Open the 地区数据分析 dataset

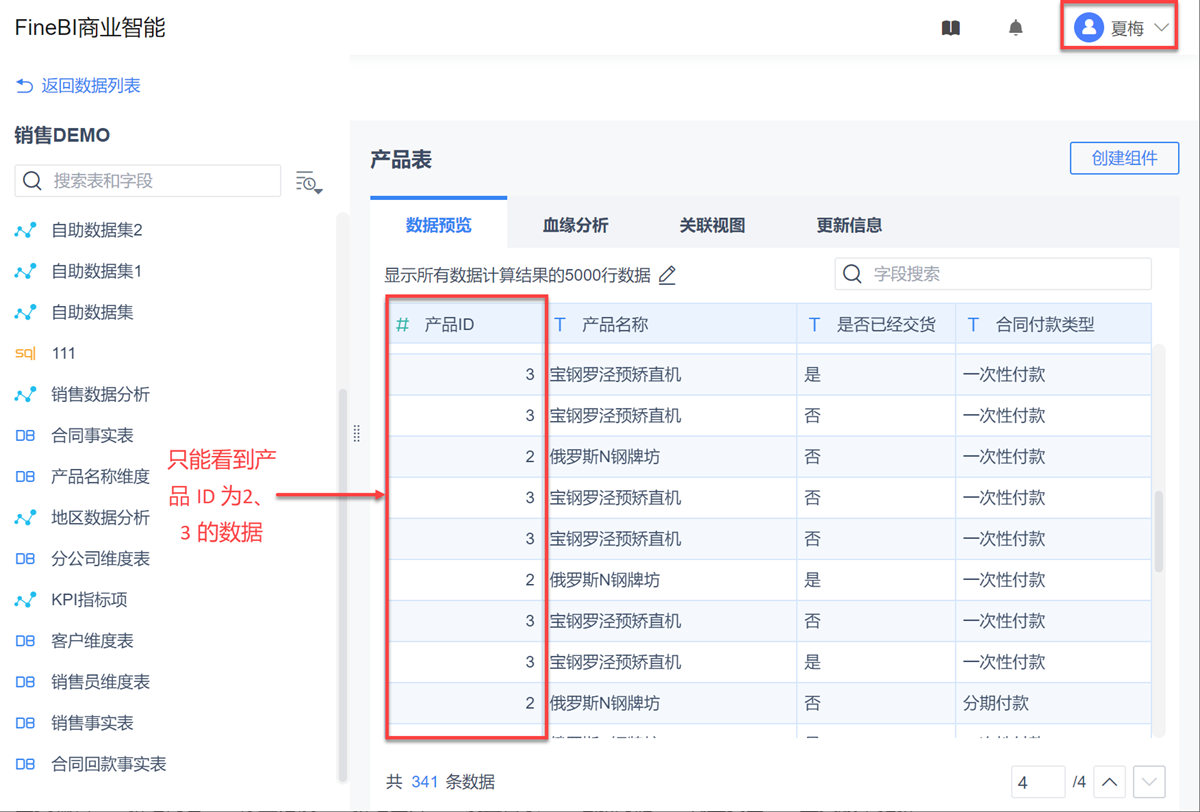[100, 517]
